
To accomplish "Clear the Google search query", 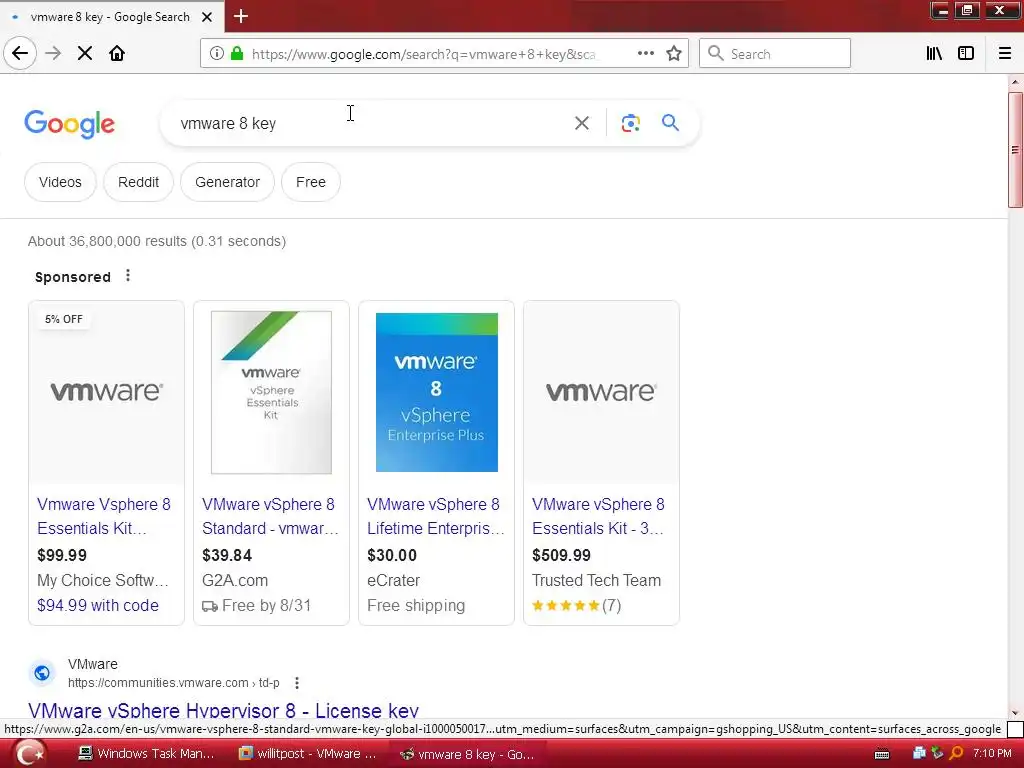I will tap(581, 123).
